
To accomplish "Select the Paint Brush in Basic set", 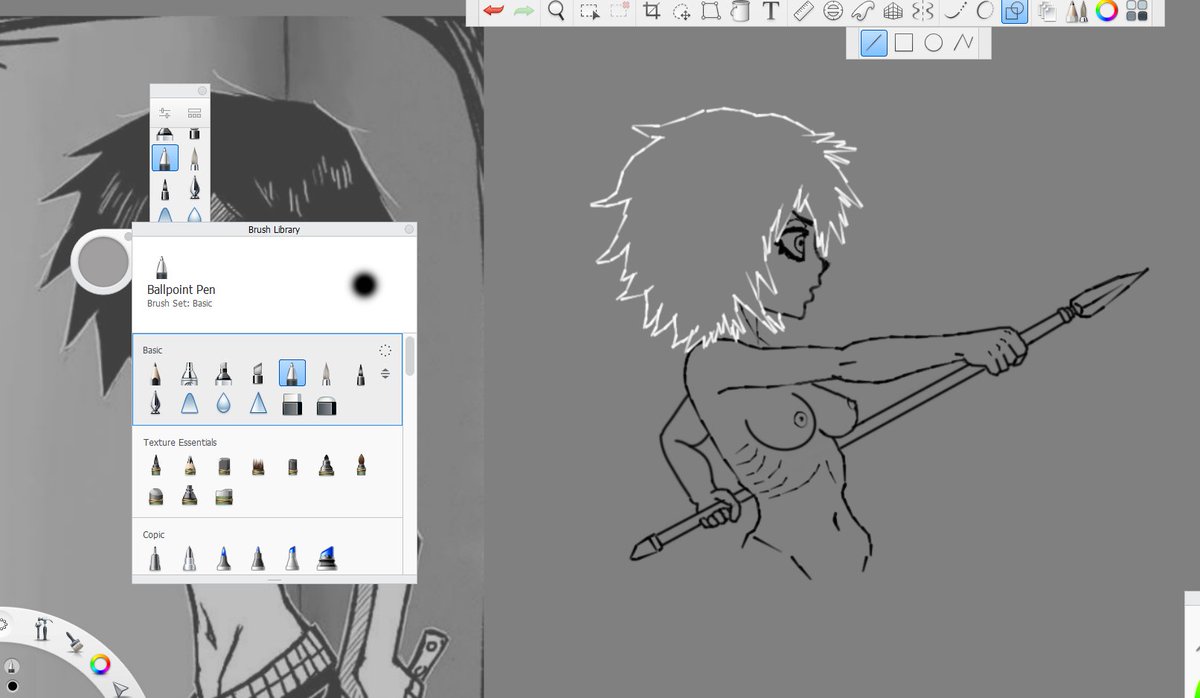I will pos(326,374).
